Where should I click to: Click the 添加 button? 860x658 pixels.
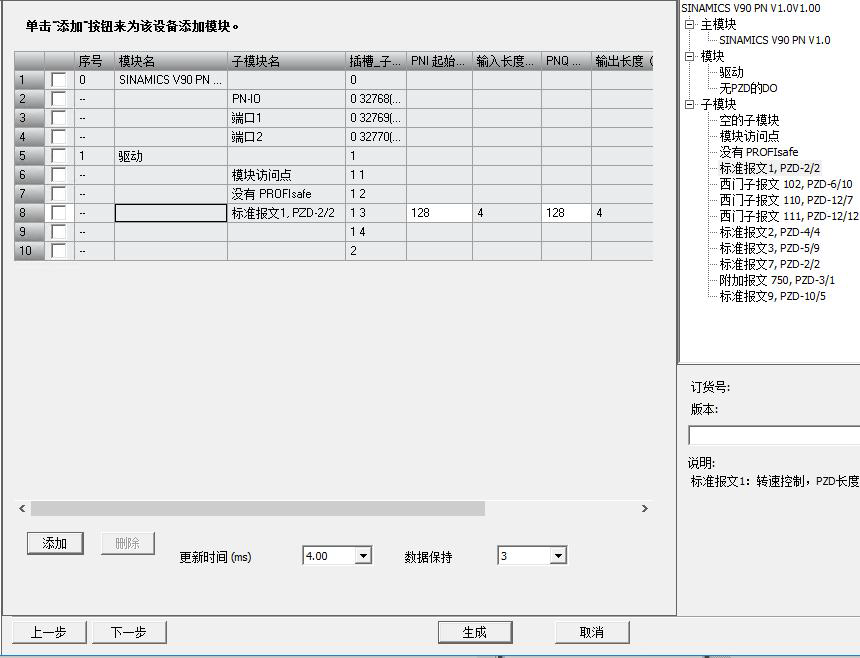55,543
